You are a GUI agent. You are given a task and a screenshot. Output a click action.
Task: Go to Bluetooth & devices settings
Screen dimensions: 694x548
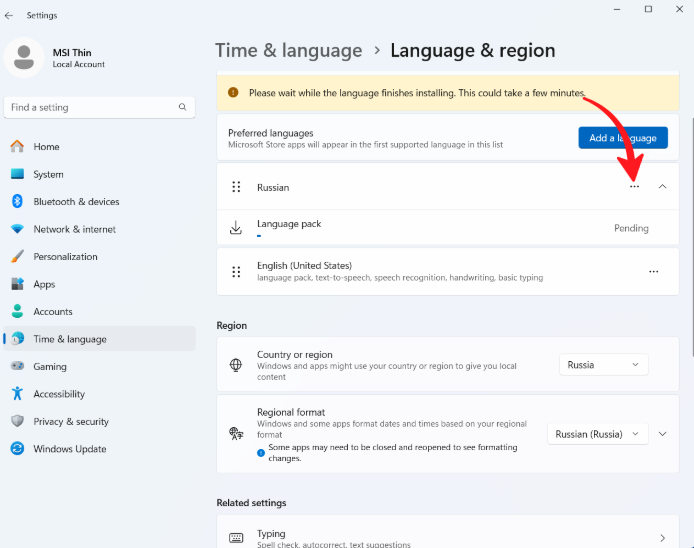[x=76, y=201]
